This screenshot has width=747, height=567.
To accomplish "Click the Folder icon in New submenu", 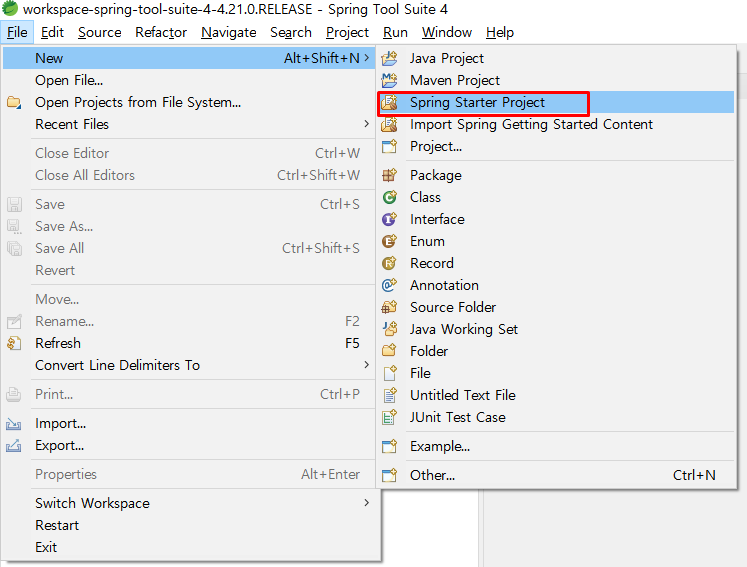I will point(389,351).
